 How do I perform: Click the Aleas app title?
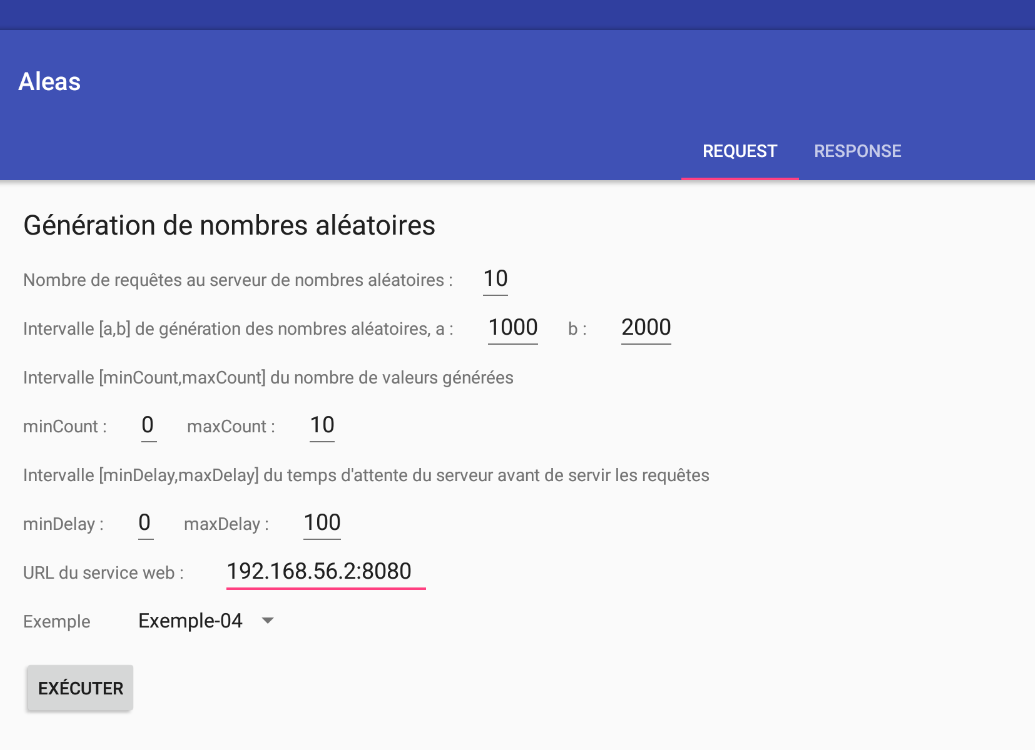[49, 82]
